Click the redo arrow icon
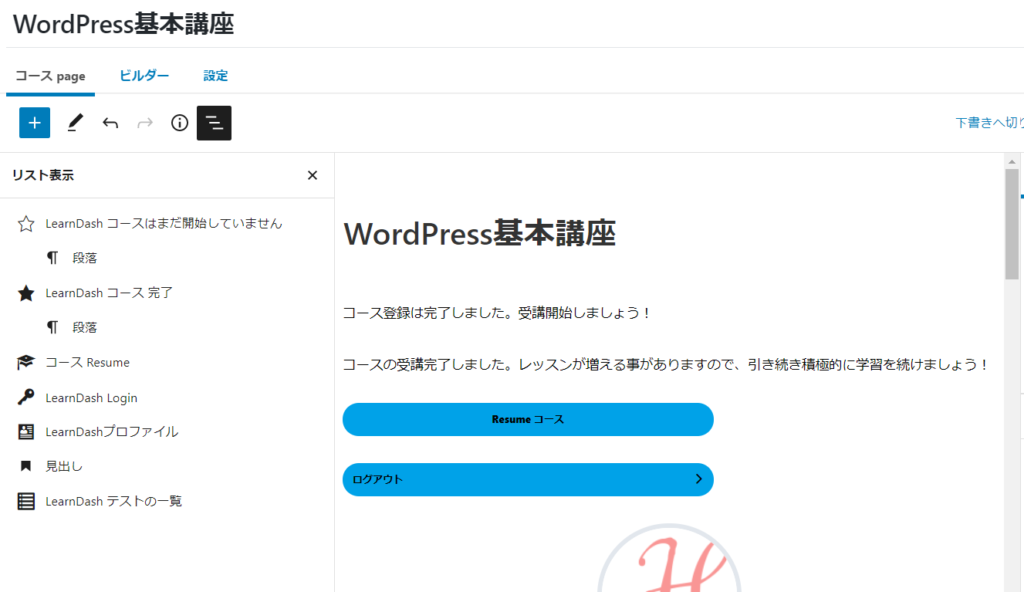 coord(145,123)
